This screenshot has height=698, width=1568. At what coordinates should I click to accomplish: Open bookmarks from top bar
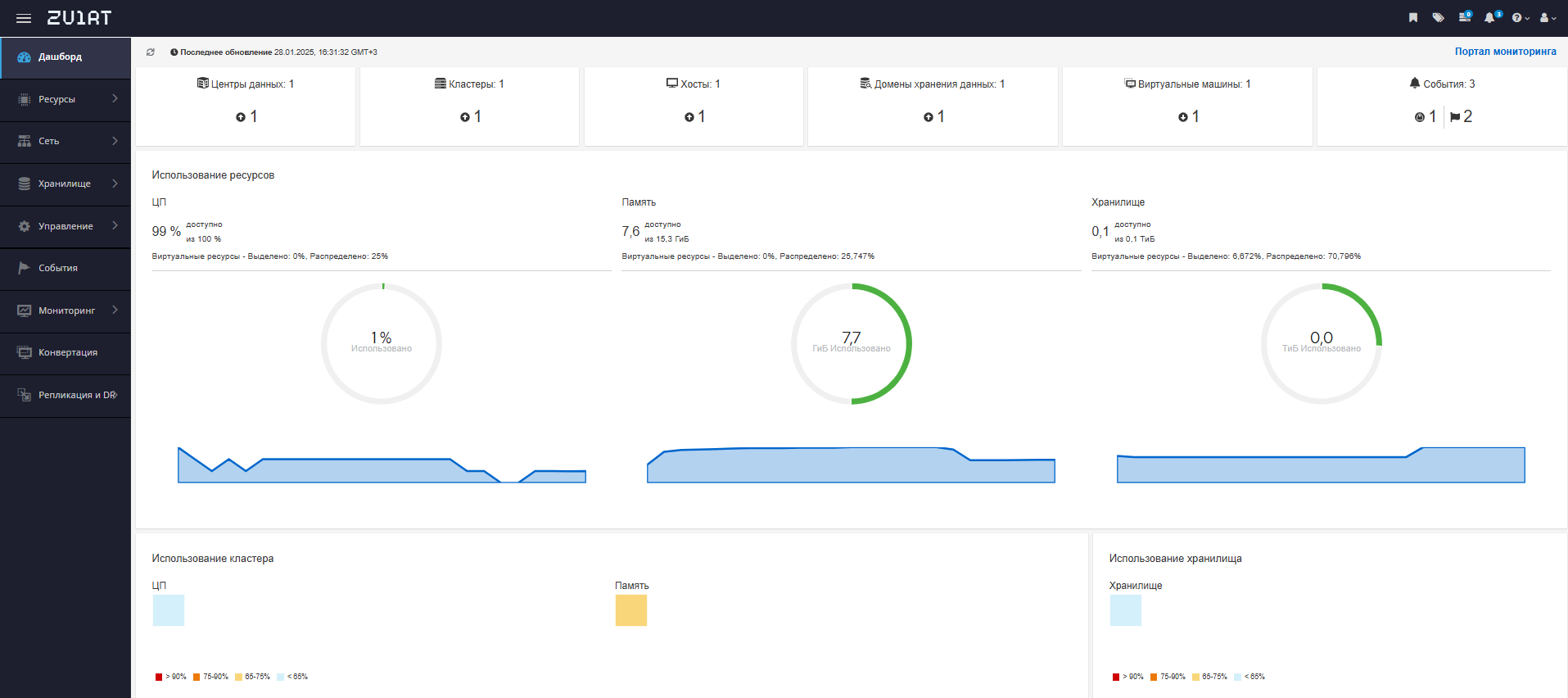click(1413, 17)
